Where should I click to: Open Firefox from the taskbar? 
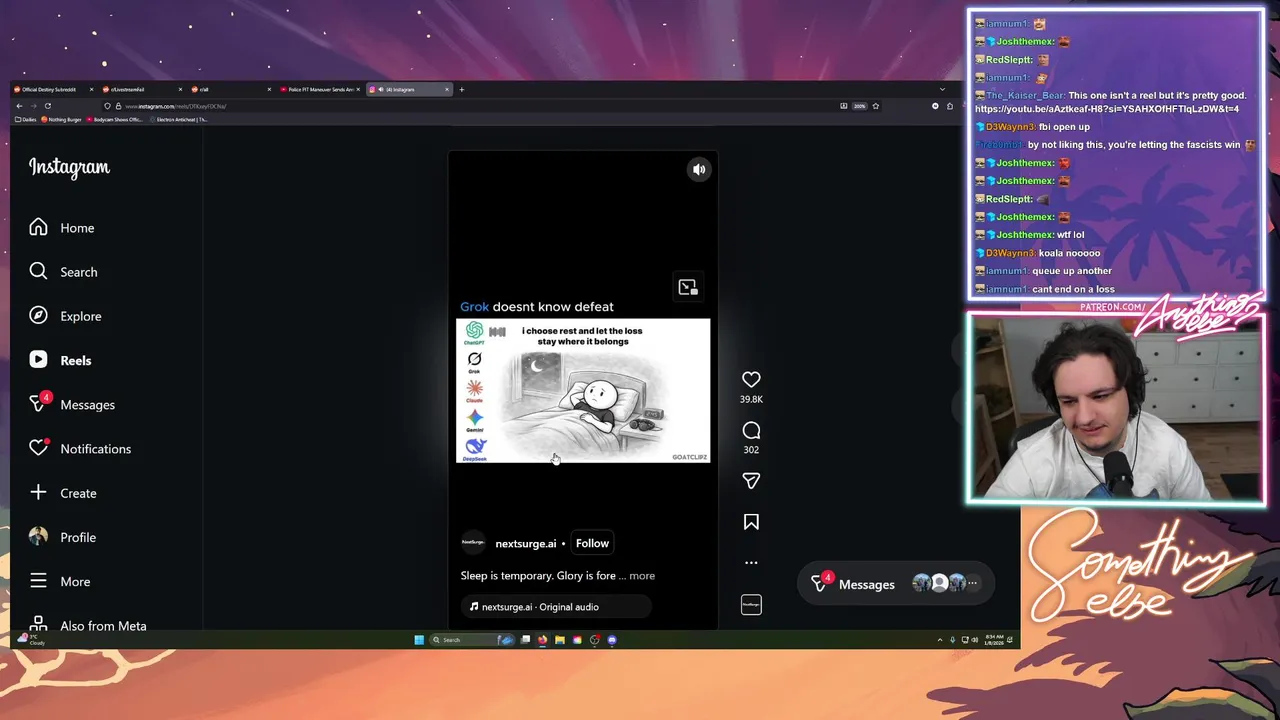coord(543,640)
